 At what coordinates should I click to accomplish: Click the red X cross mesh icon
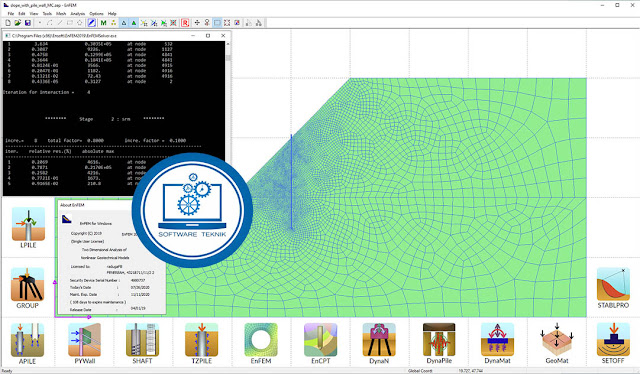pyautogui.click(x=173, y=23)
